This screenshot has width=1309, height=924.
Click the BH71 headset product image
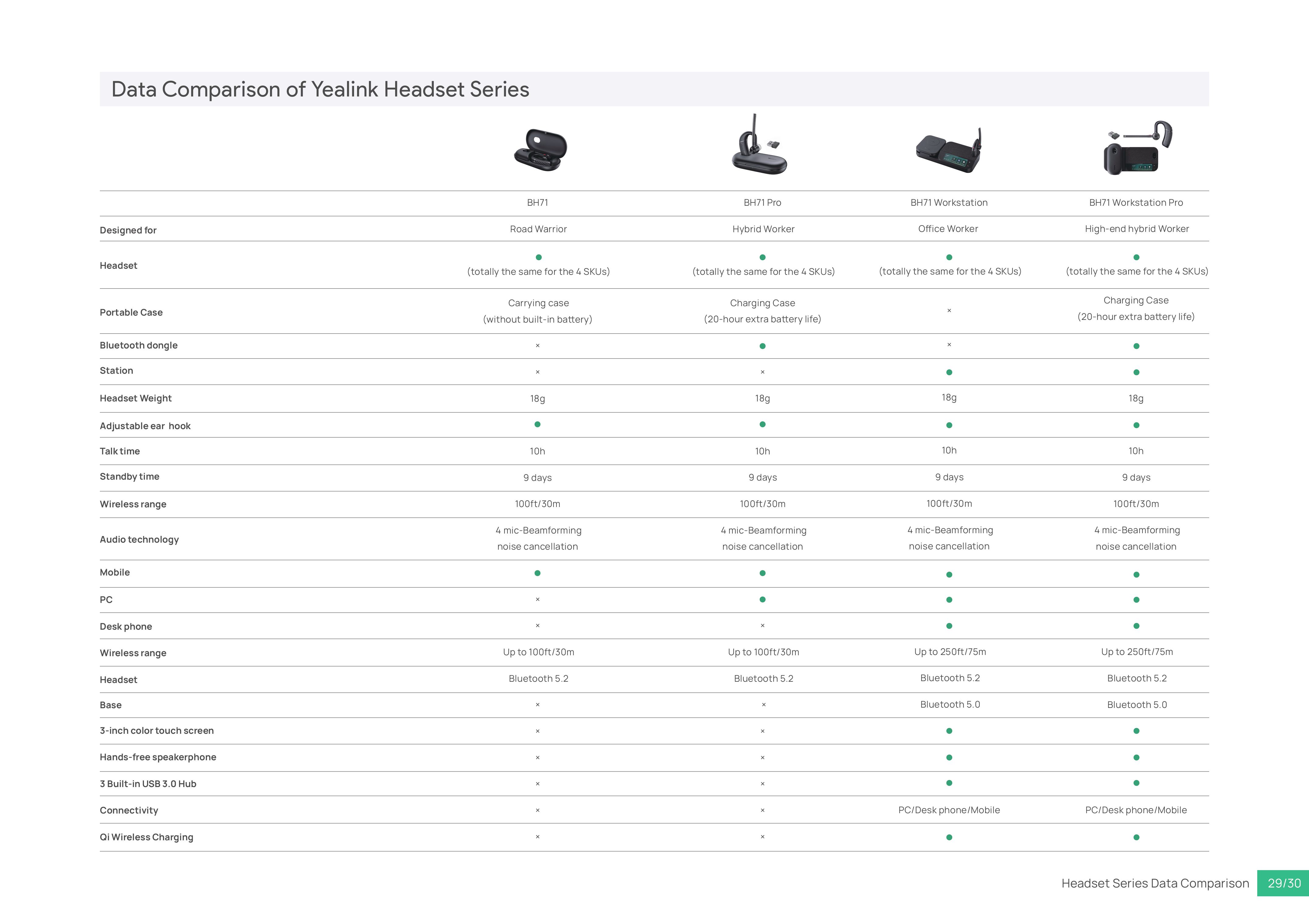(540, 149)
